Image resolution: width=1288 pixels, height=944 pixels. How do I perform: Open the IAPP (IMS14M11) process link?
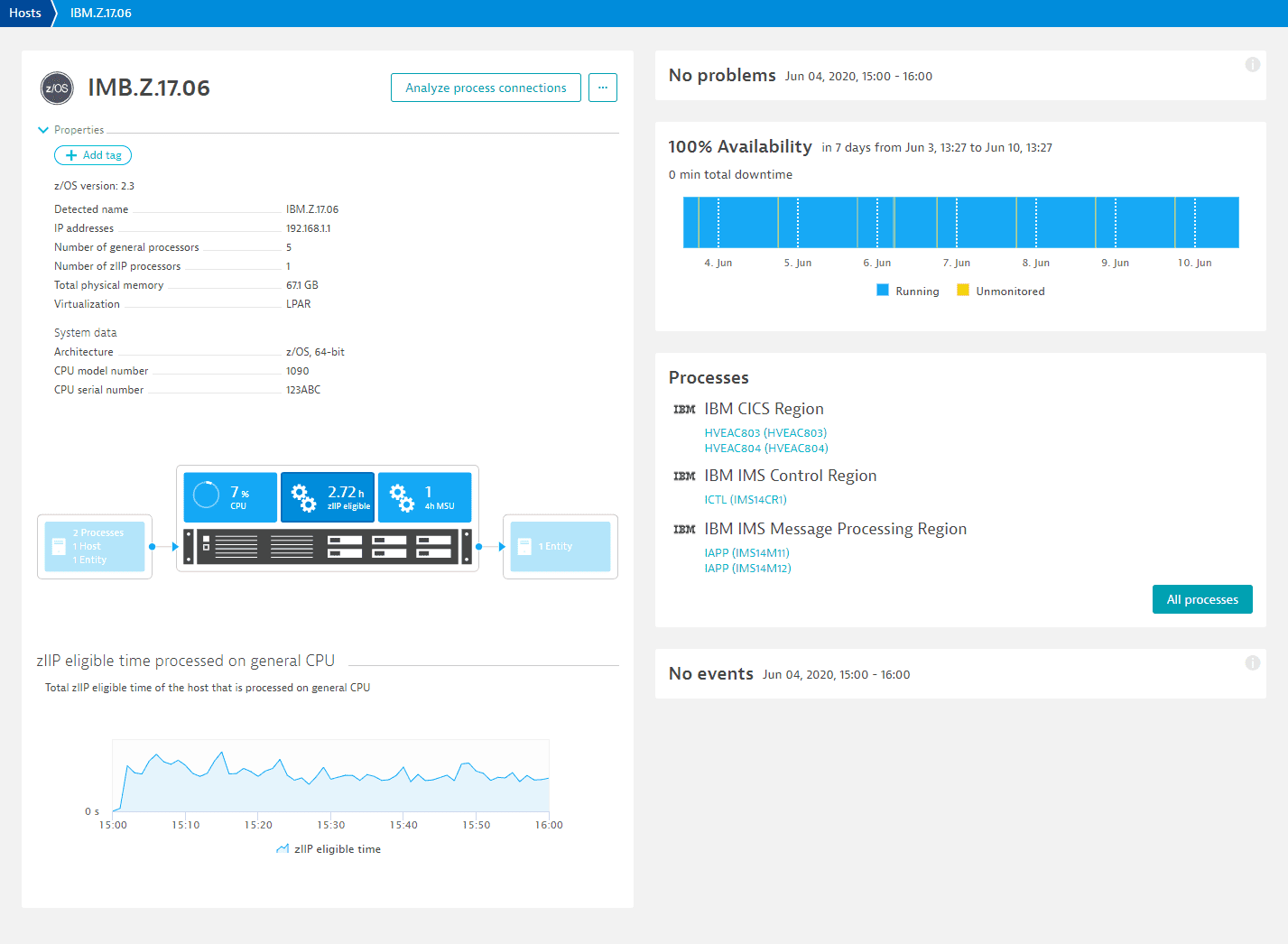746,553
